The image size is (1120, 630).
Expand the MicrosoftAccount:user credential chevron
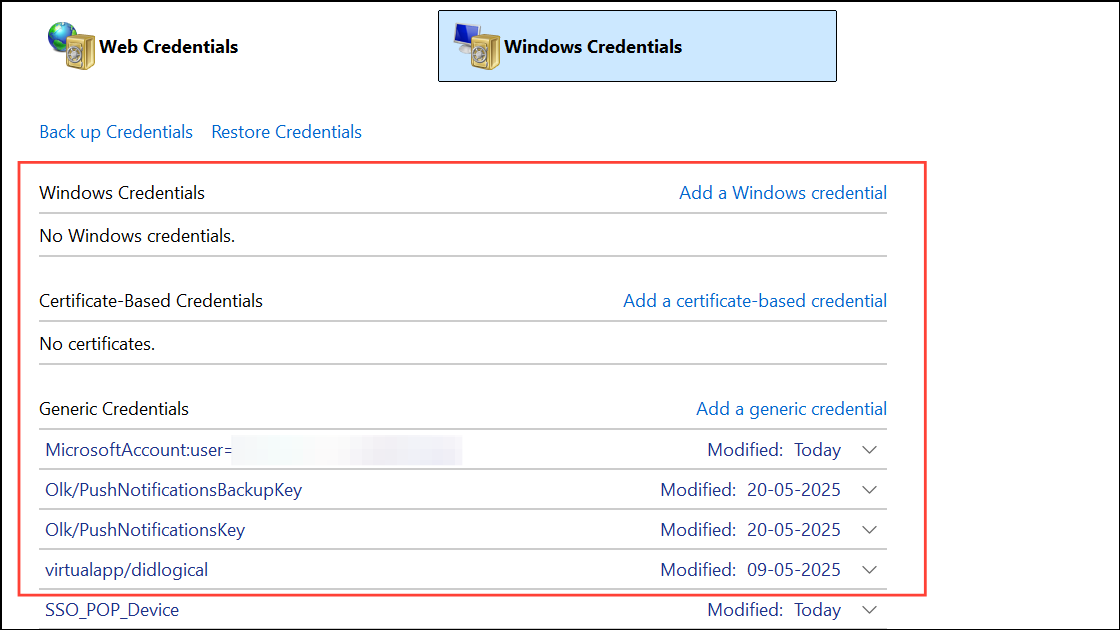point(869,450)
